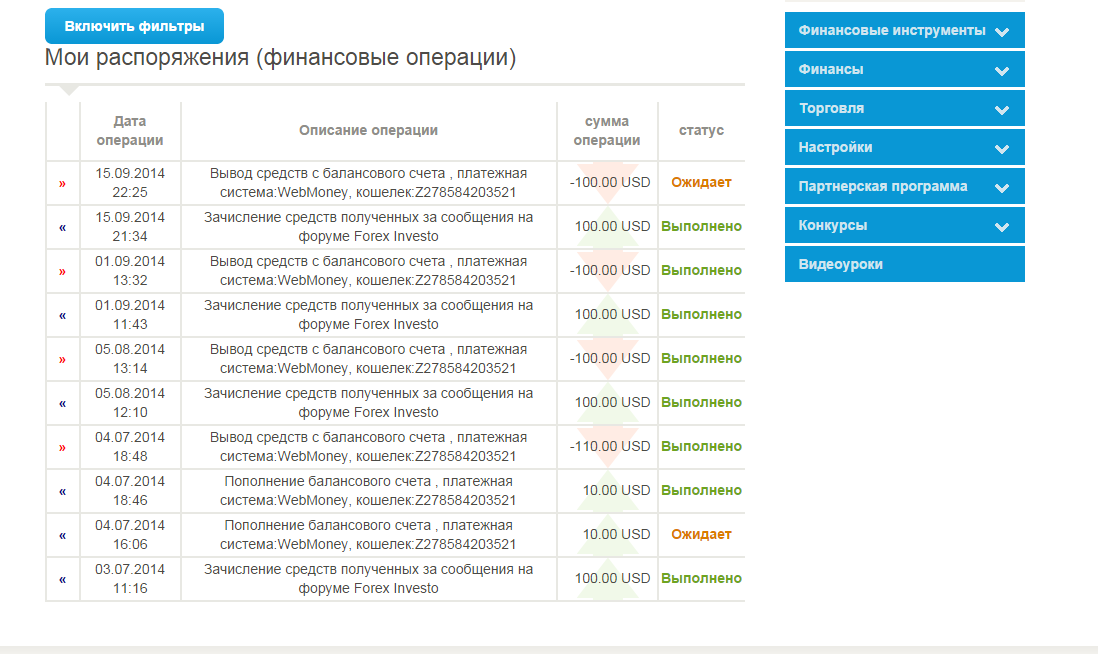
Task: Click the Ожидает status of 15.09.2014 withdrawal
Action: pyautogui.click(x=701, y=183)
